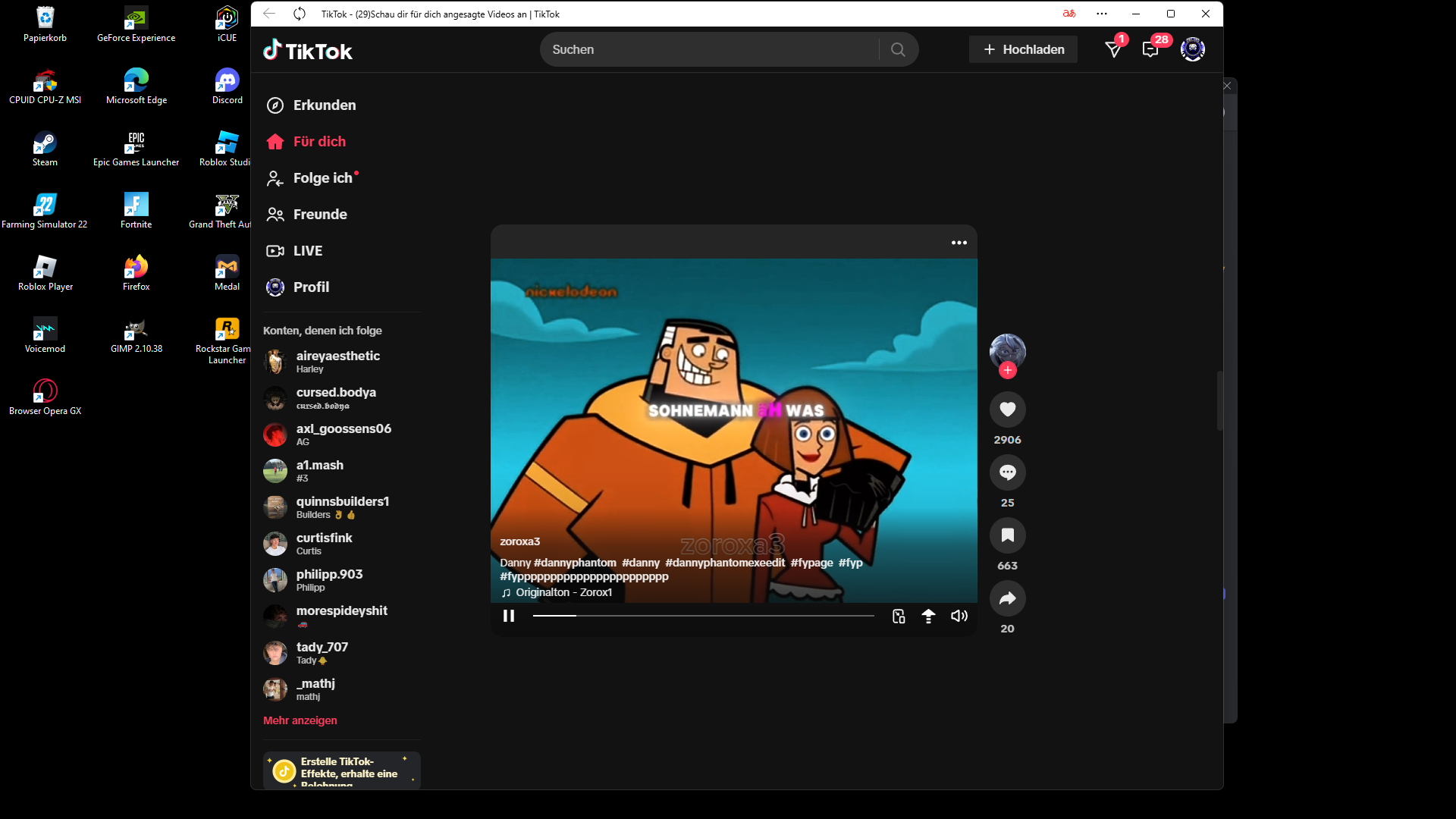Toggle video mute speaker icon

tap(959, 616)
